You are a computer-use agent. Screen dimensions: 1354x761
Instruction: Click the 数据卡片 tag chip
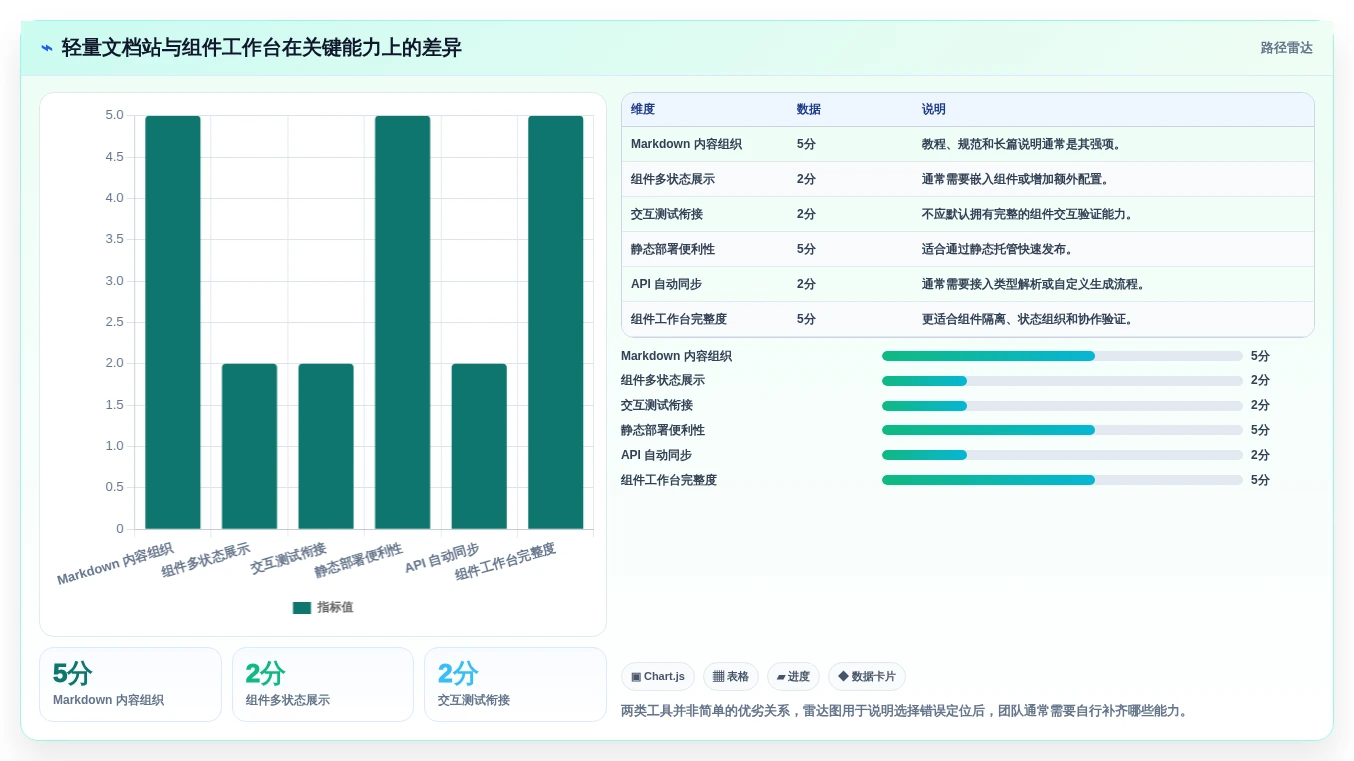[867, 677]
